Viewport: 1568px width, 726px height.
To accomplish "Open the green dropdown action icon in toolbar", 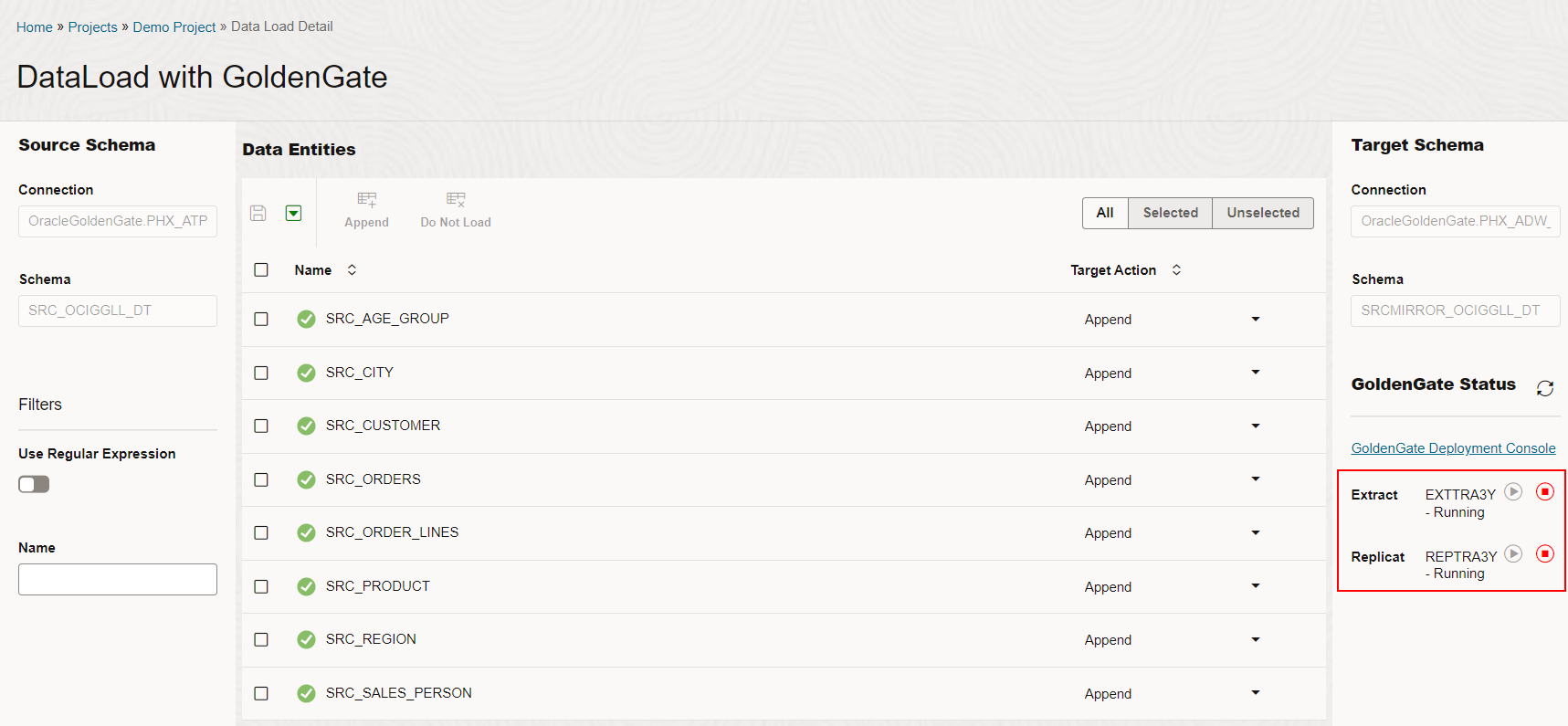I will point(293,213).
